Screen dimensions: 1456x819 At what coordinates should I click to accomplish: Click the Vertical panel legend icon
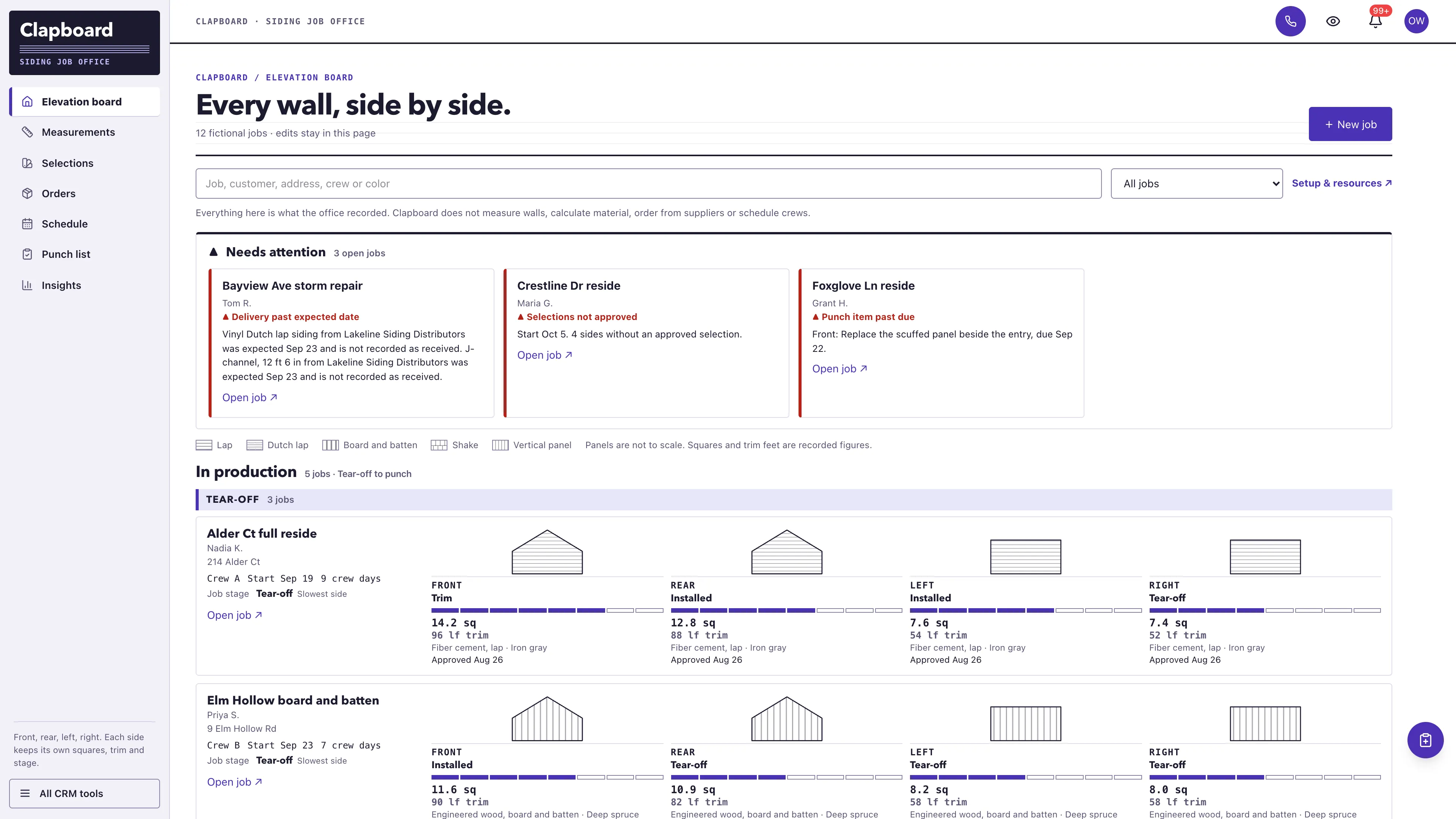pos(500,445)
